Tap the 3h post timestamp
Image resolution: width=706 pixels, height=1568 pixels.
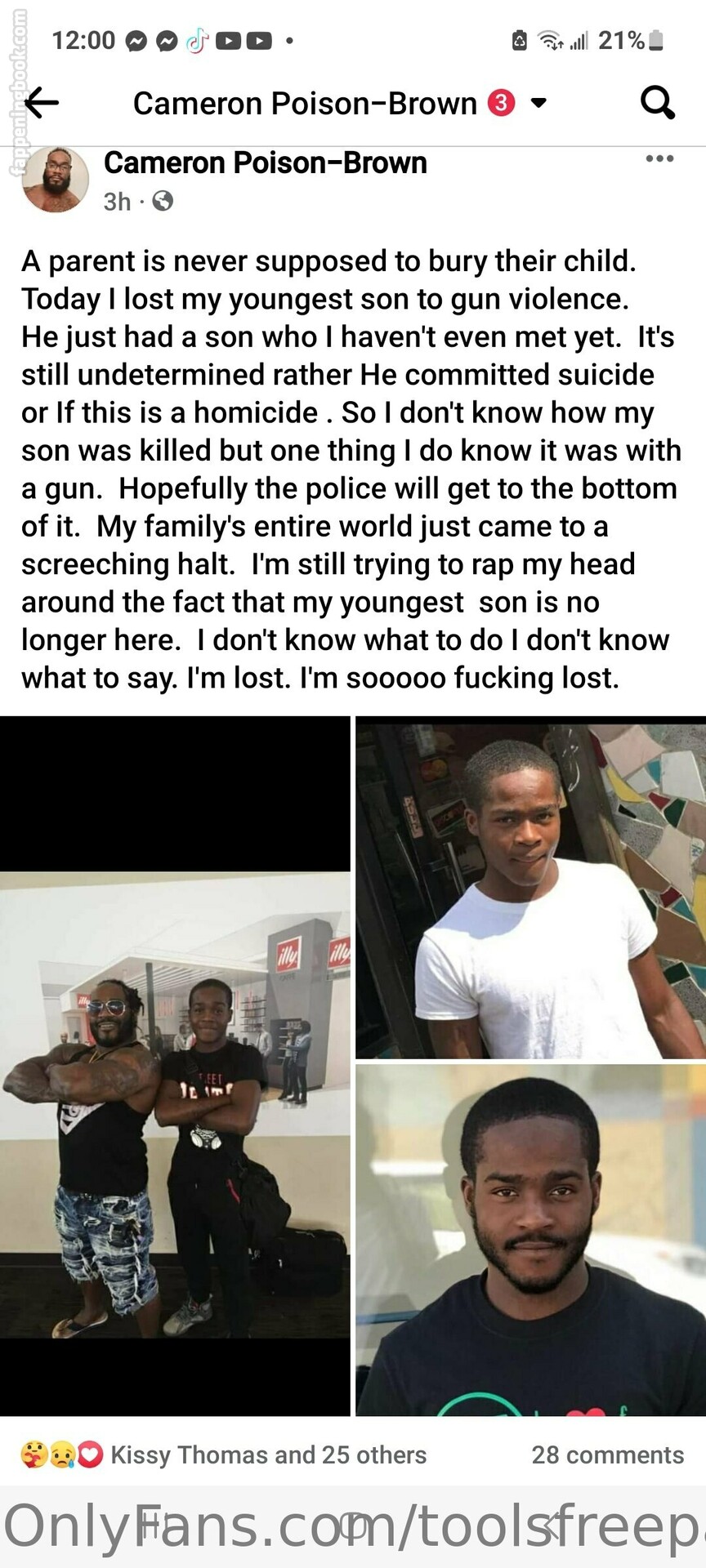[x=117, y=201]
